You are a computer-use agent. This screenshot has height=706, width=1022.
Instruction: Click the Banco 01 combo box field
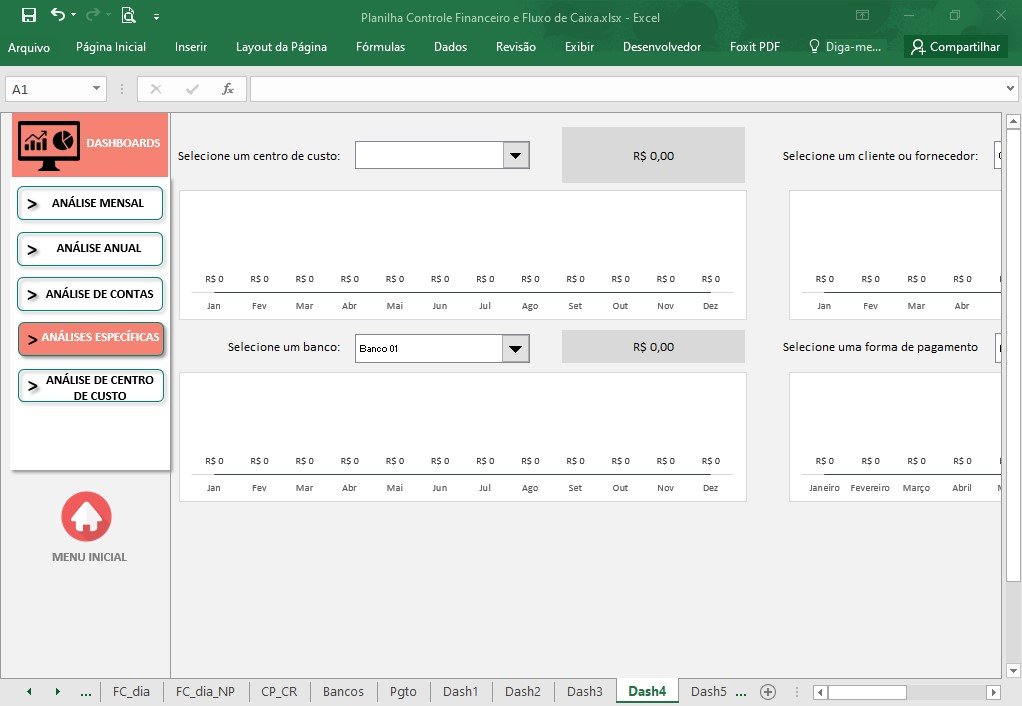(429, 349)
